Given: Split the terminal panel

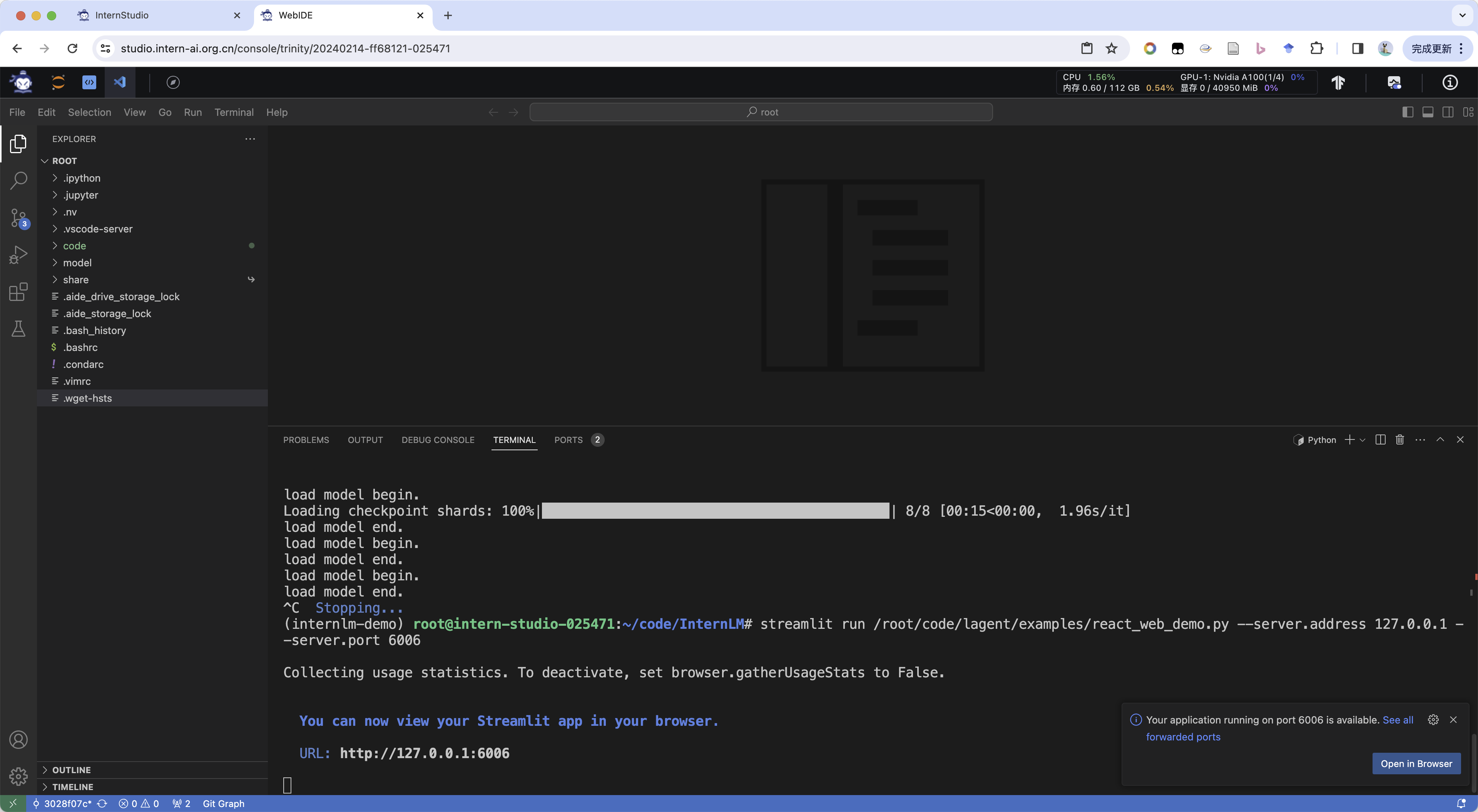Looking at the screenshot, I should pyautogui.click(x=1381, y=439).
